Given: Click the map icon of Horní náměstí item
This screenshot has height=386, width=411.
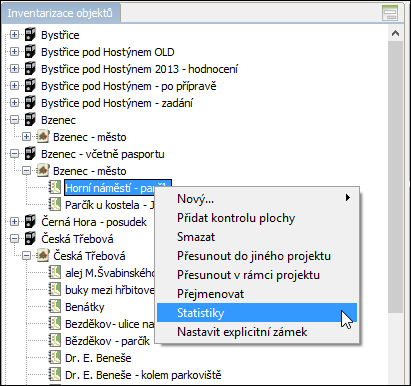Looking at the screenshot, I should 54,187.
